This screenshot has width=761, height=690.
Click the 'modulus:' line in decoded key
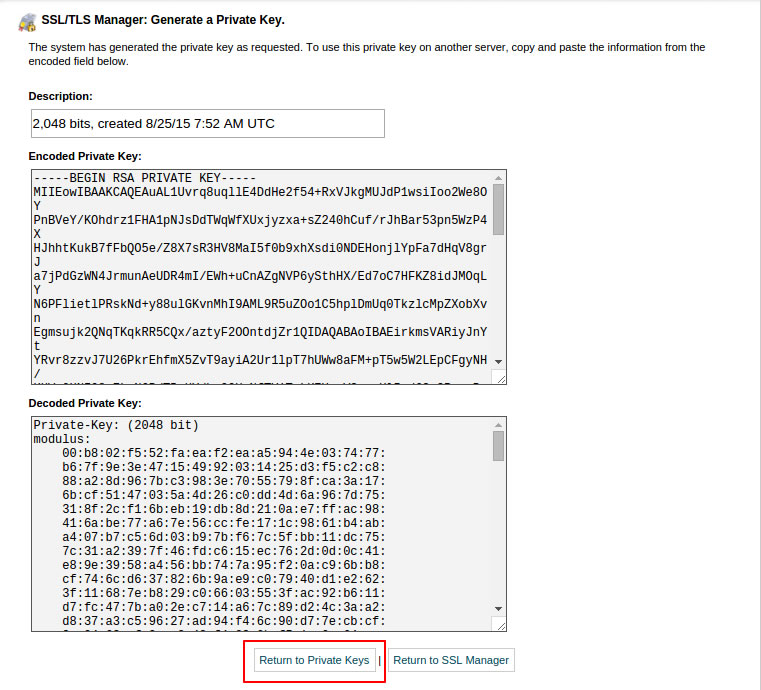click(62, 439)
